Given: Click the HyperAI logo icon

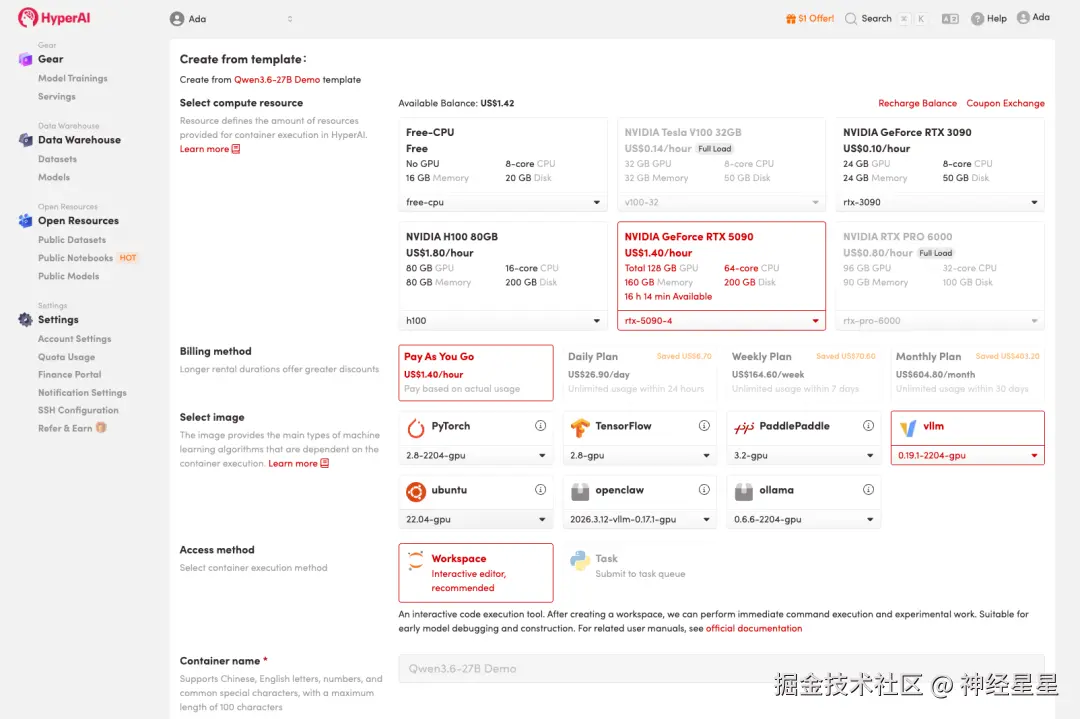Looking at the screenshot, I should [x=28, y=17].
